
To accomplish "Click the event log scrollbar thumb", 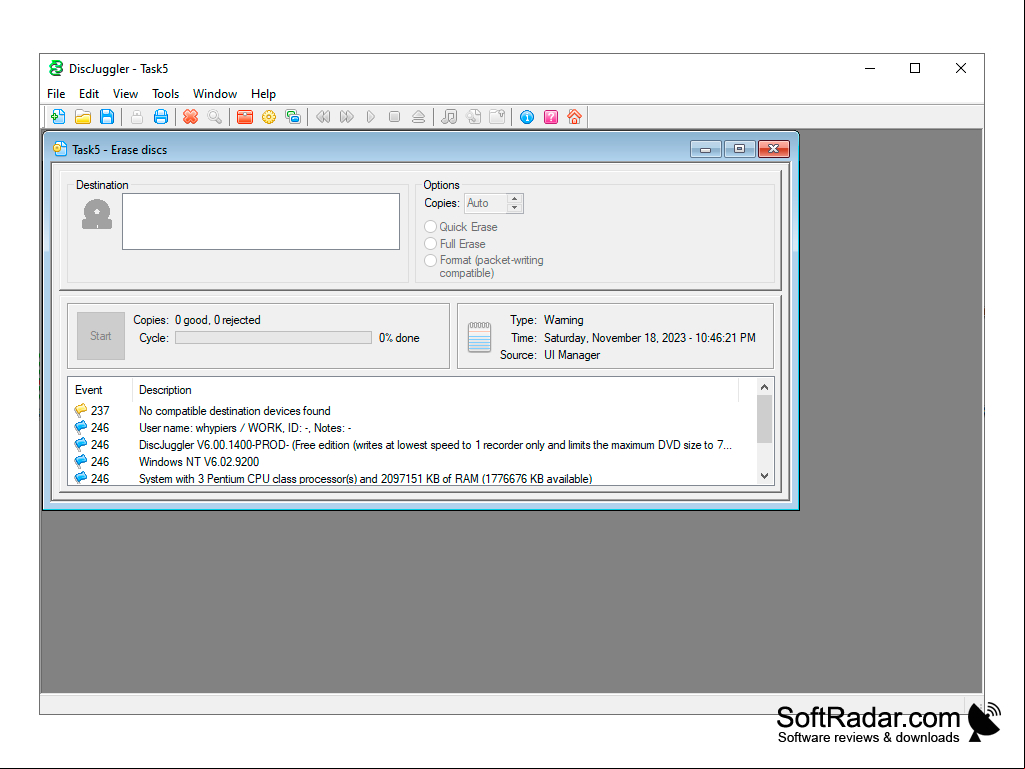I will 764,419.
